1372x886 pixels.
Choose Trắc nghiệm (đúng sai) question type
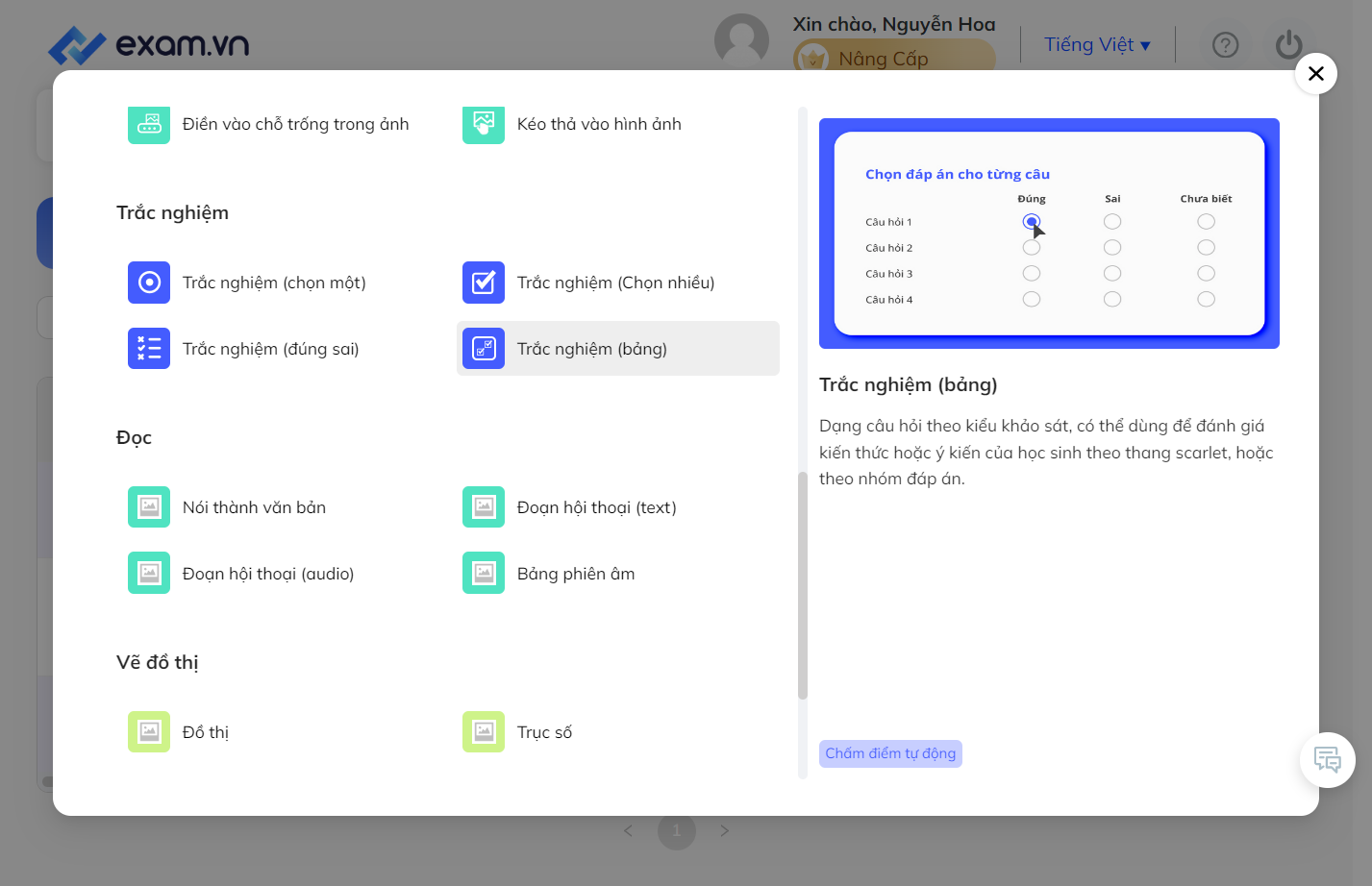[x=271, y=349]
